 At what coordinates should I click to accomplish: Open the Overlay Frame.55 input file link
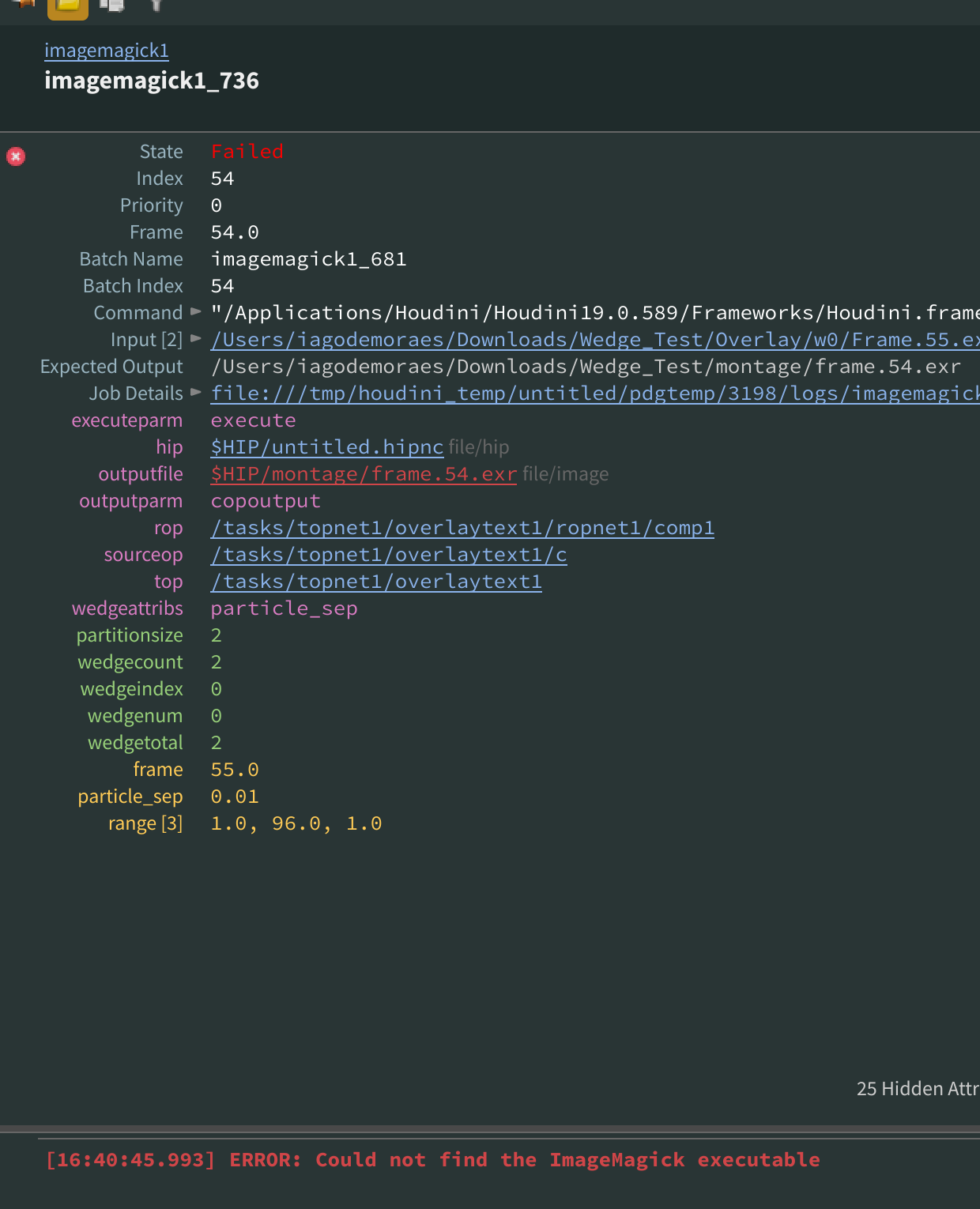[x=595, y=340]
